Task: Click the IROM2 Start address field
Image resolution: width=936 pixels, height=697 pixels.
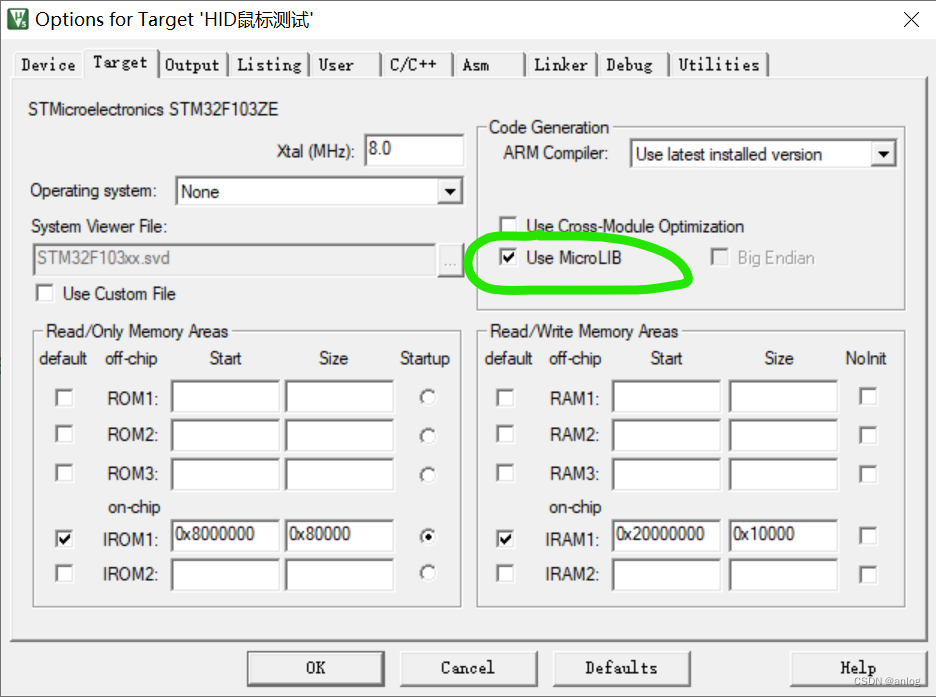Action: pyautogui.click(x=225, y=574)
